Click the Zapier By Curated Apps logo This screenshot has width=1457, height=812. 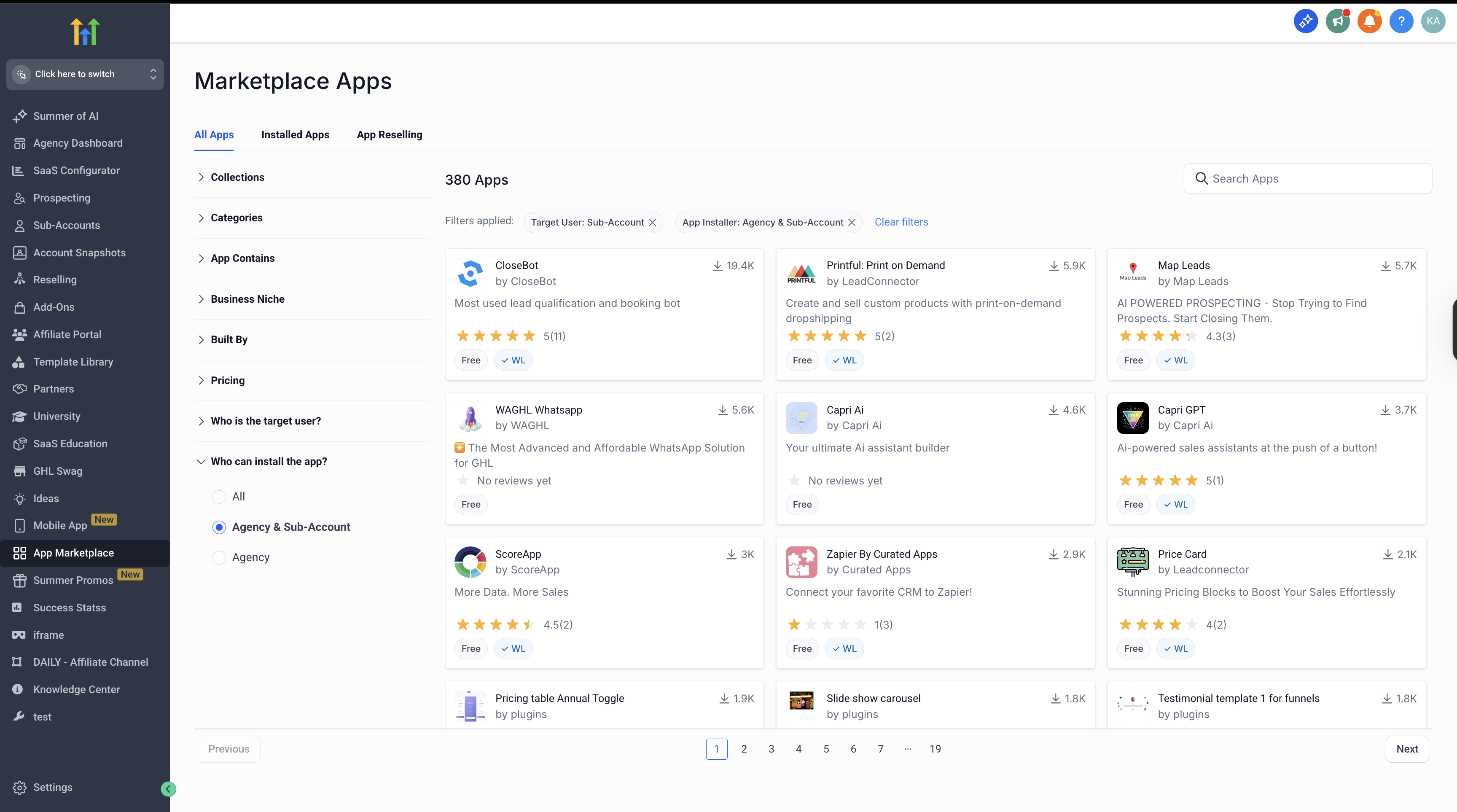801,562
